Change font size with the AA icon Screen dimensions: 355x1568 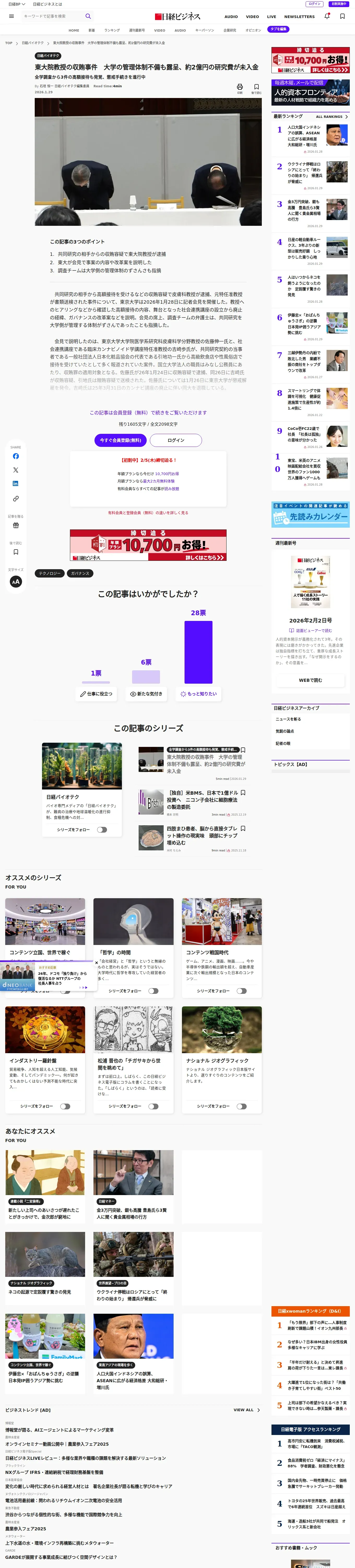pos(16,581)
